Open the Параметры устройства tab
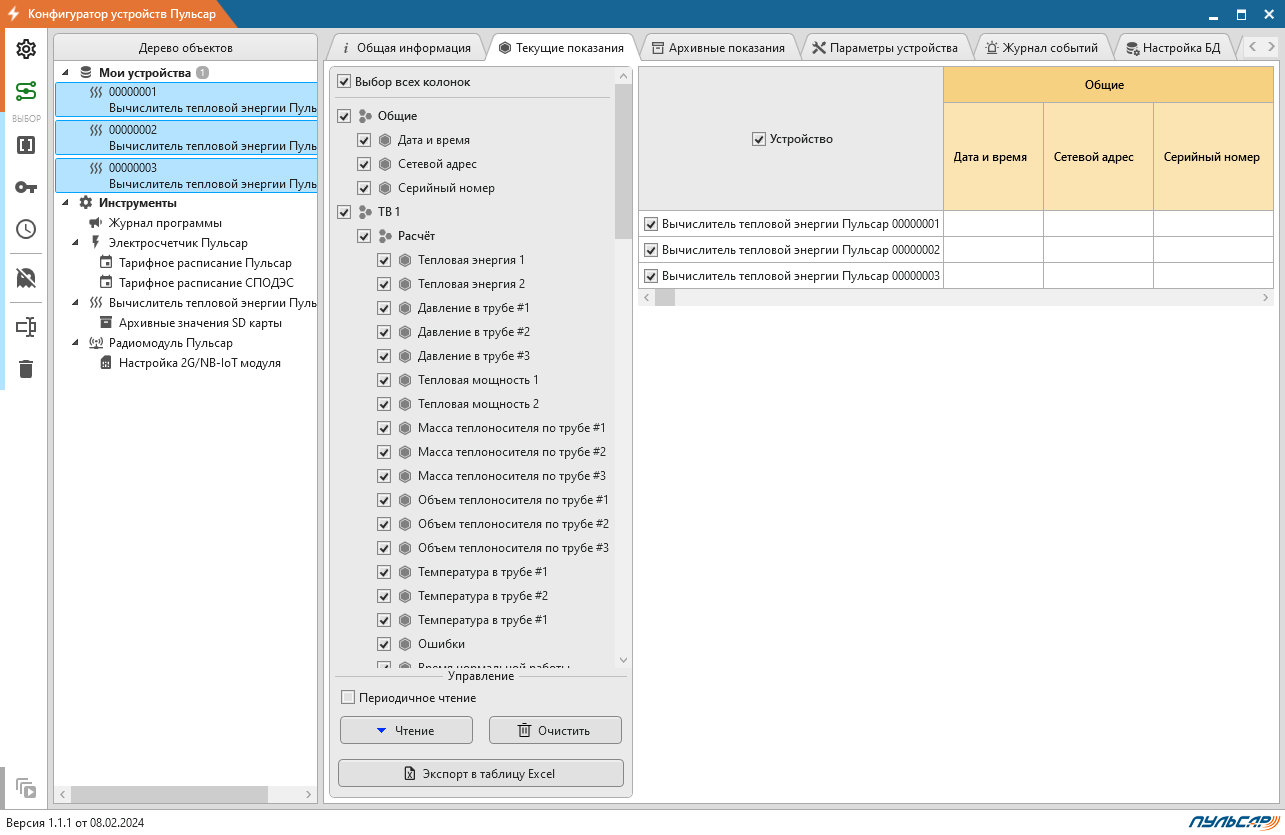 pos(885,47)
